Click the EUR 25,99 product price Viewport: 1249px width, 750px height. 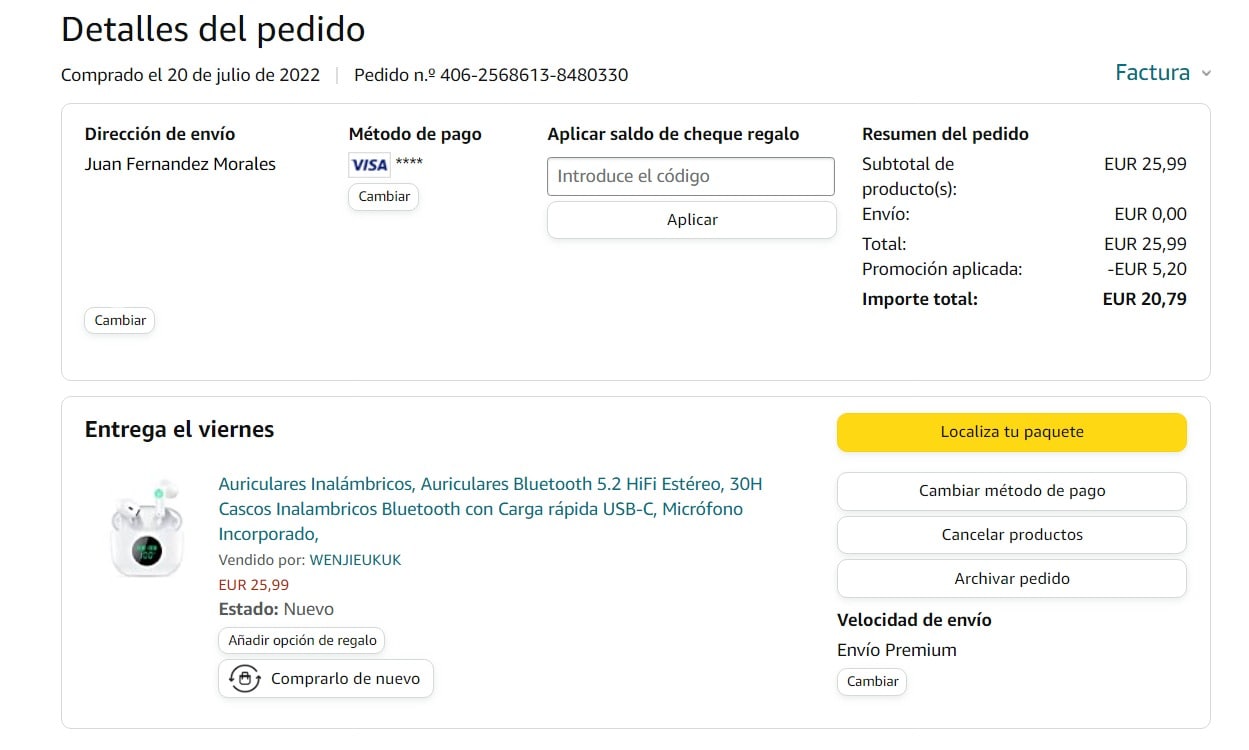[x=254, y=585]
